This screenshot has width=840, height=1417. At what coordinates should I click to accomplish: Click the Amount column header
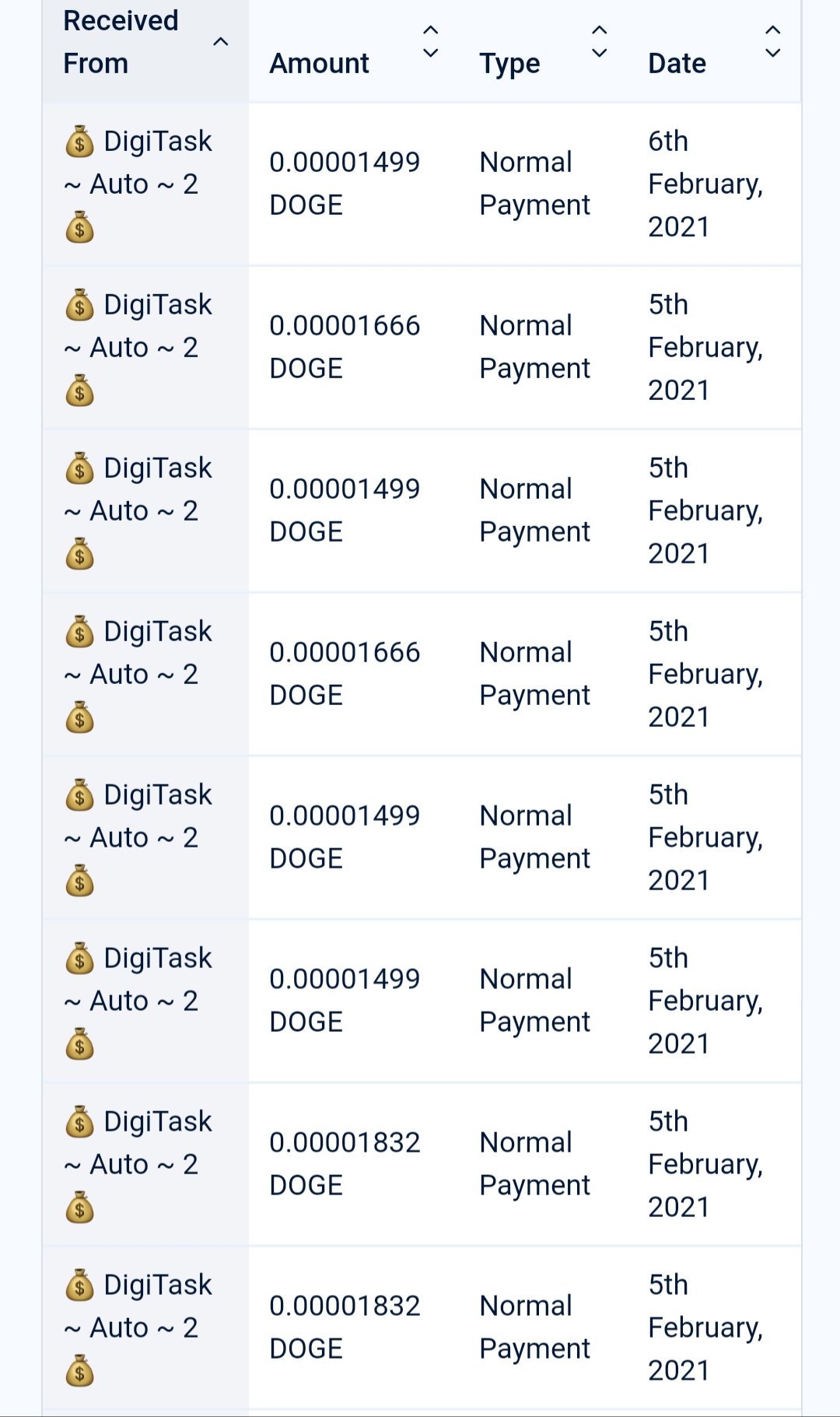pos(319,63)
